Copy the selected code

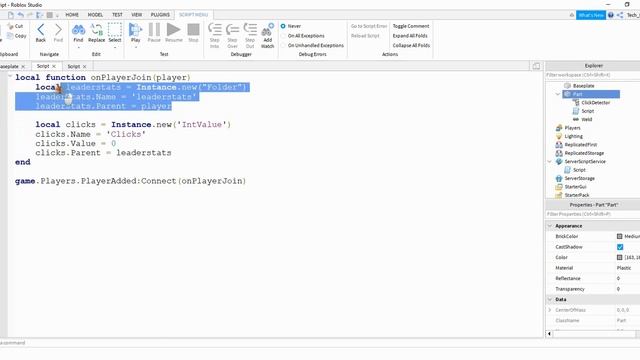pos(17,36)
